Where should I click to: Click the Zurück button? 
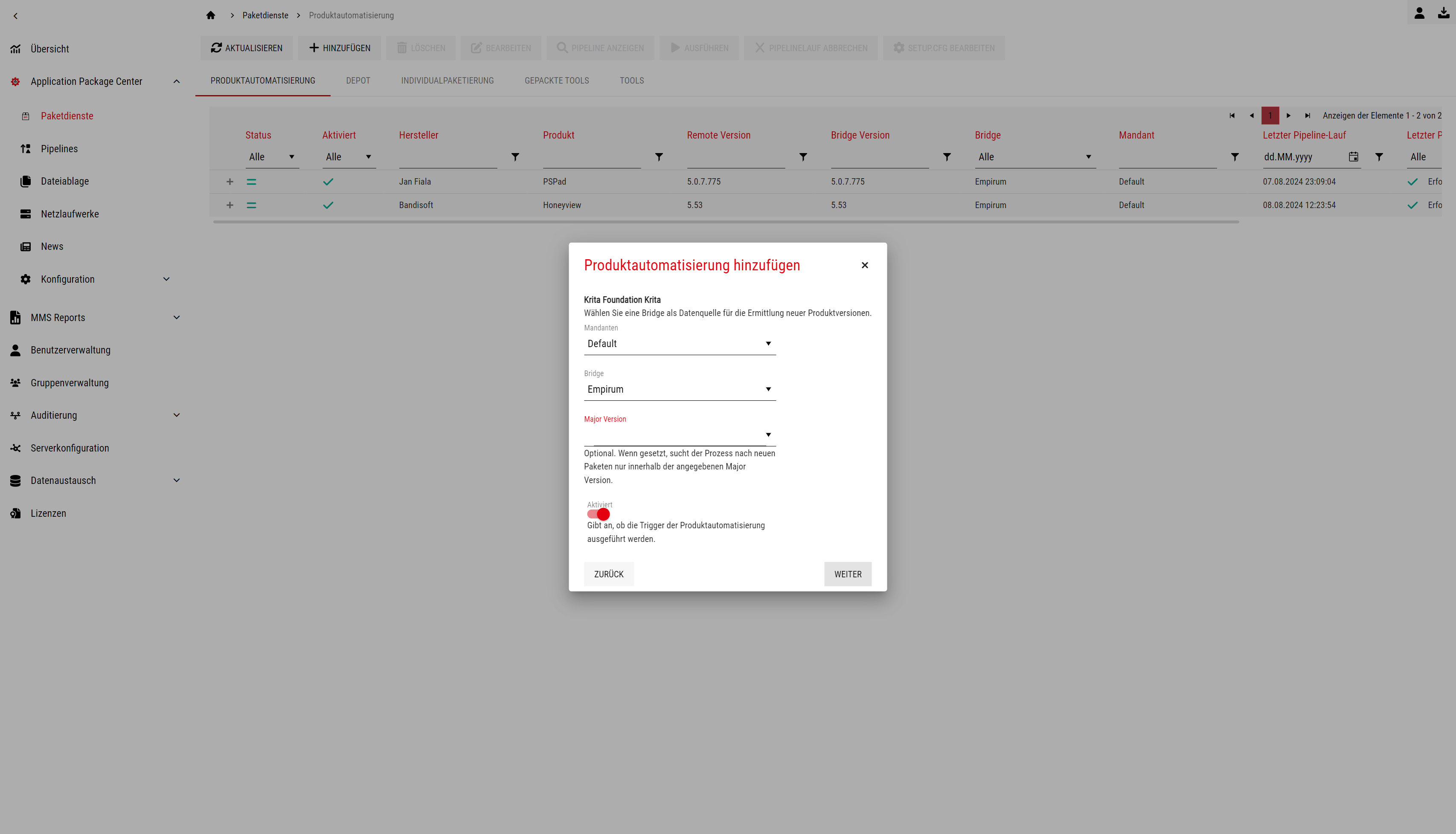pos(608,574)
